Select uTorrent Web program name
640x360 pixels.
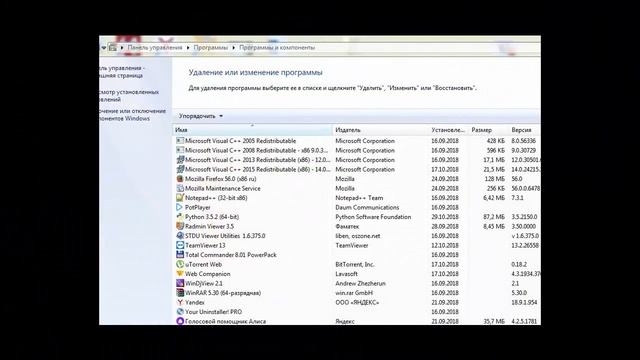(x=203, y=264)
